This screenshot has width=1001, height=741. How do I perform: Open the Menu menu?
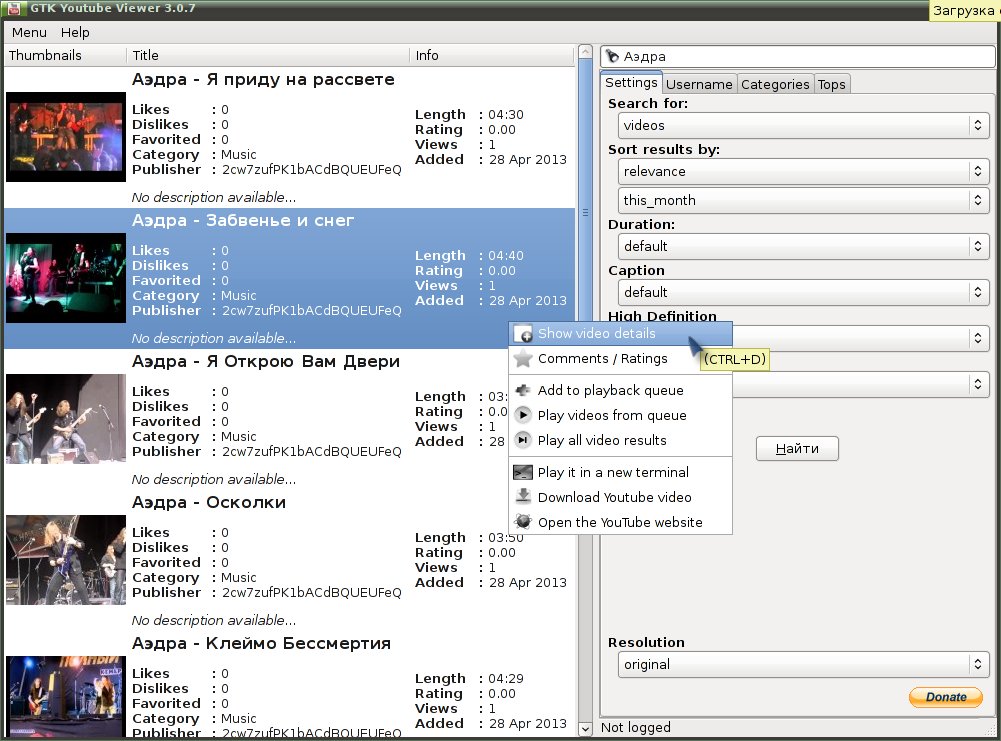click(x=29, y=33)
